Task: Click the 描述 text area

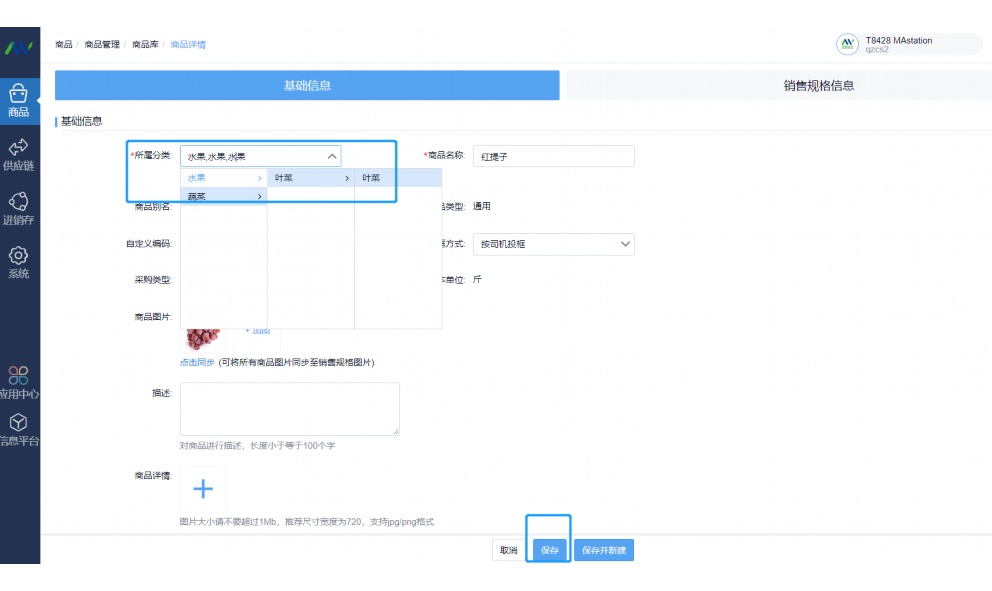Action: (x=290, y=409)
